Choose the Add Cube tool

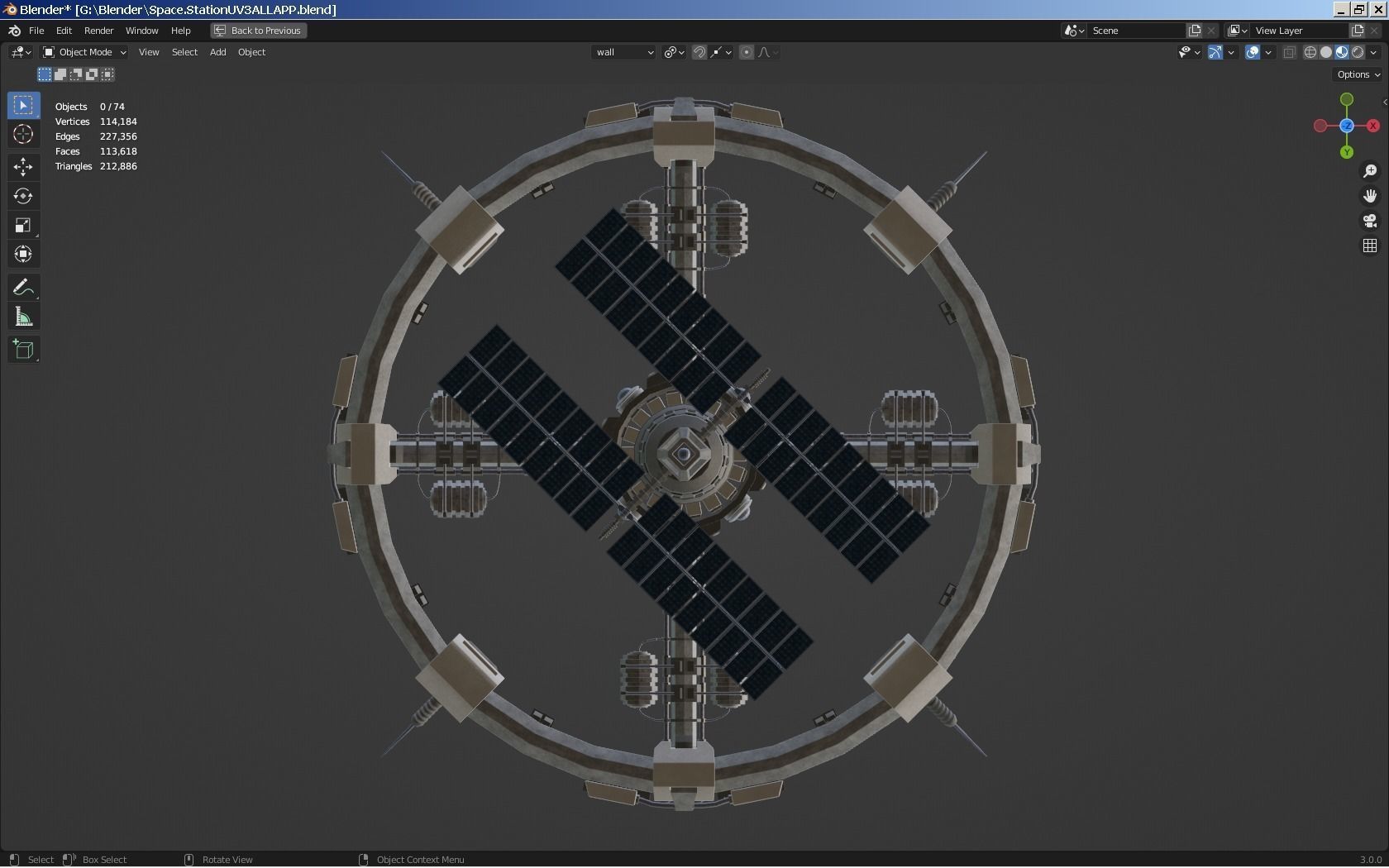pos(23,349)
